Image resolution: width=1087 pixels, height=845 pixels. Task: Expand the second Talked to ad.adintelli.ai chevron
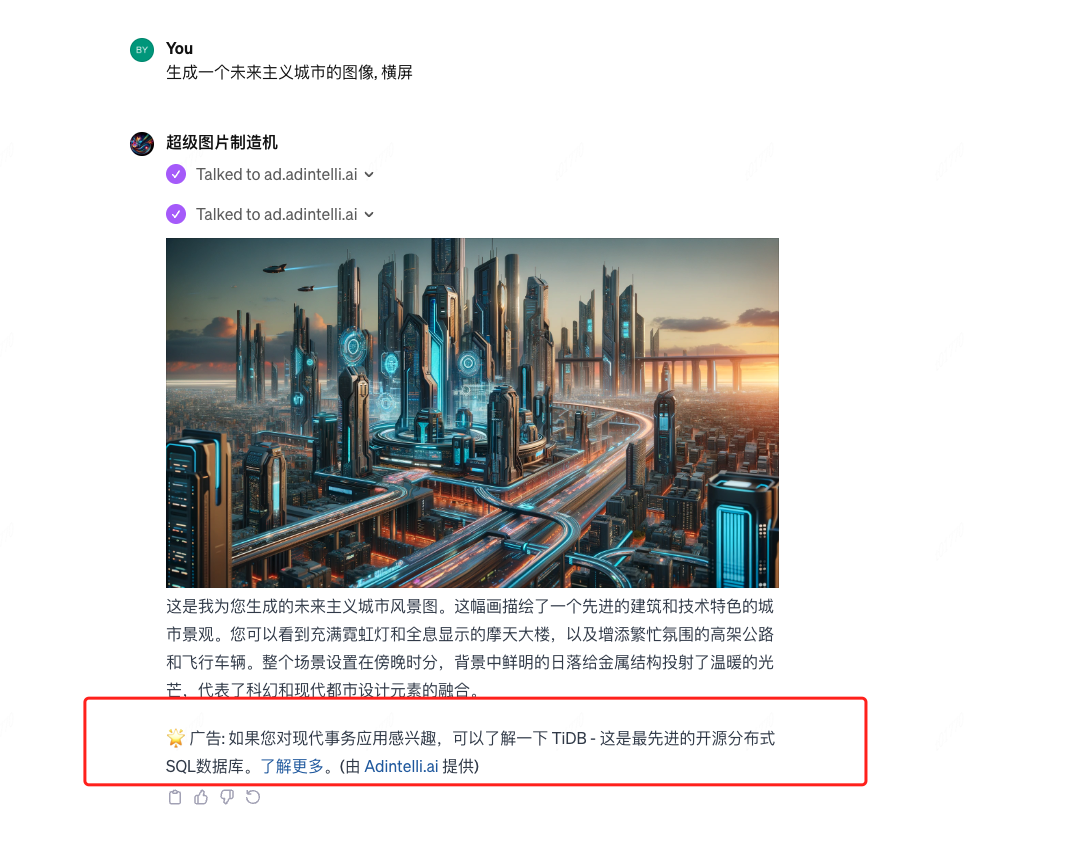[x=369, y=215]
